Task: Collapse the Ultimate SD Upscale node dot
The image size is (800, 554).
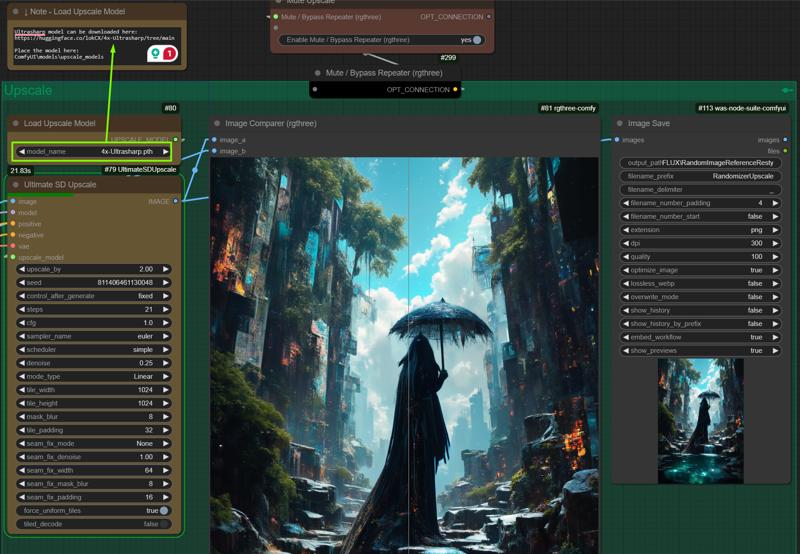Action: [x=15, y=185]
